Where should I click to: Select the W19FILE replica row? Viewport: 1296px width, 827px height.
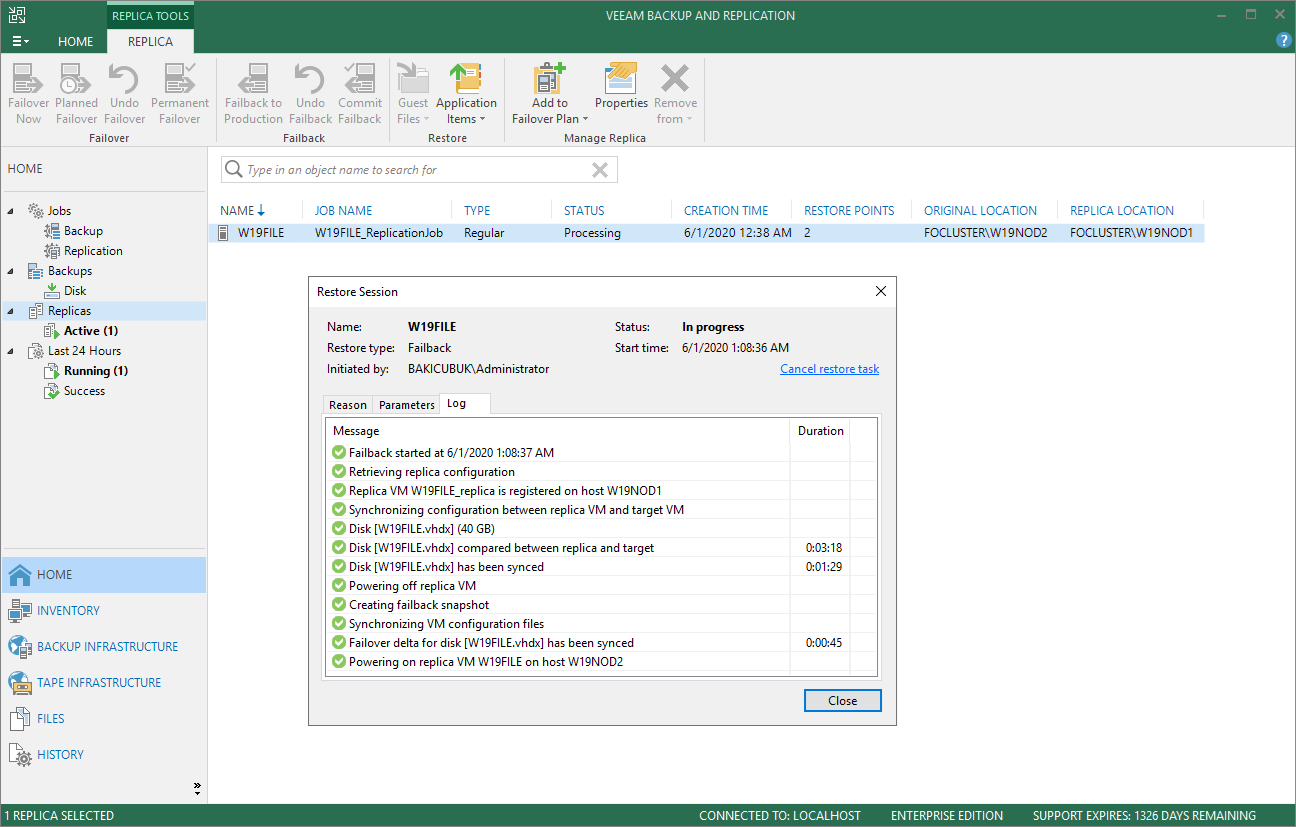(707, 233)
